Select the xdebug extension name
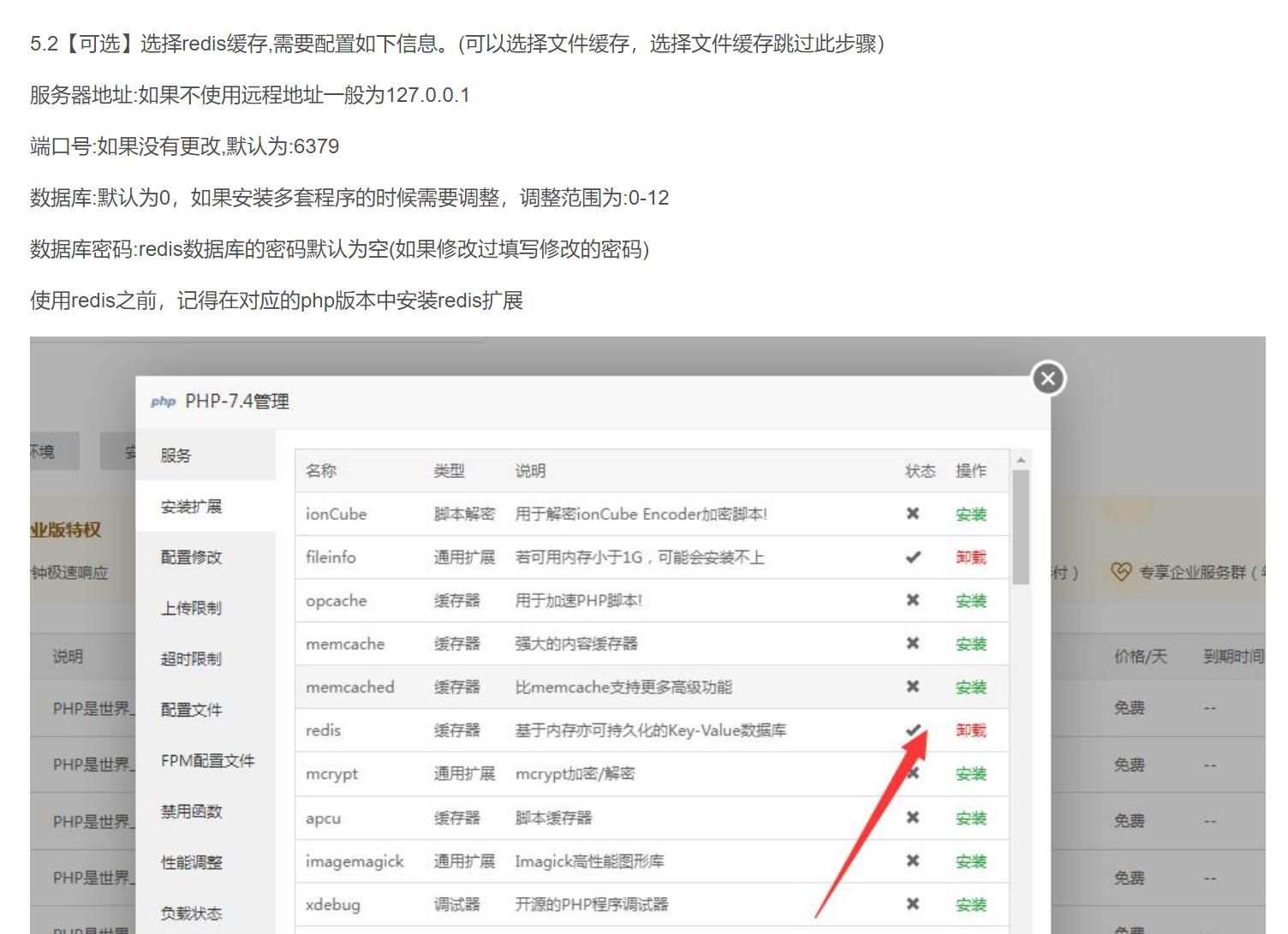This screenshot has height=934, width=1288. coord(332,904)
